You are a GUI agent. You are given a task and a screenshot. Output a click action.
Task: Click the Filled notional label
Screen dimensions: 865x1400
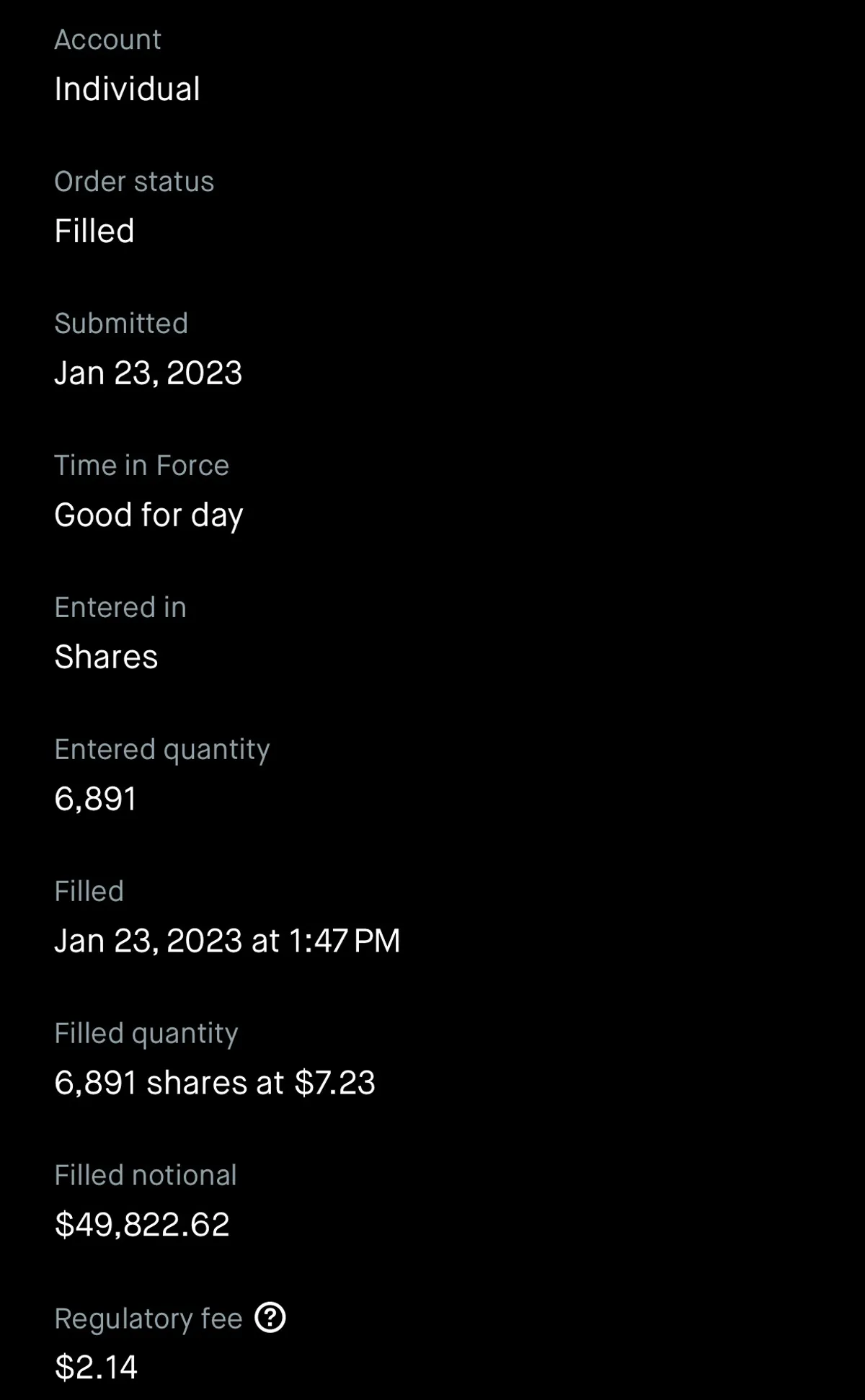146,1176
